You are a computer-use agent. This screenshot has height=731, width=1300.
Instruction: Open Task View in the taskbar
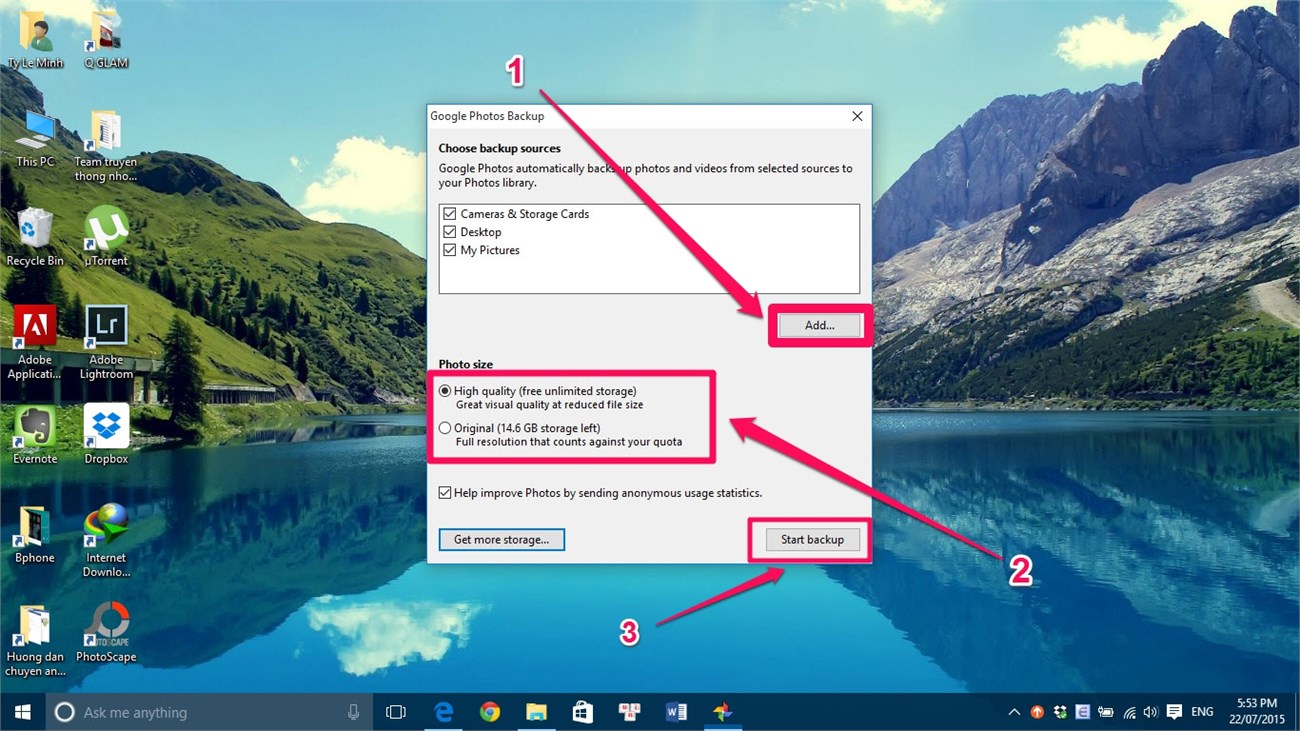click(x=396, y=712)
